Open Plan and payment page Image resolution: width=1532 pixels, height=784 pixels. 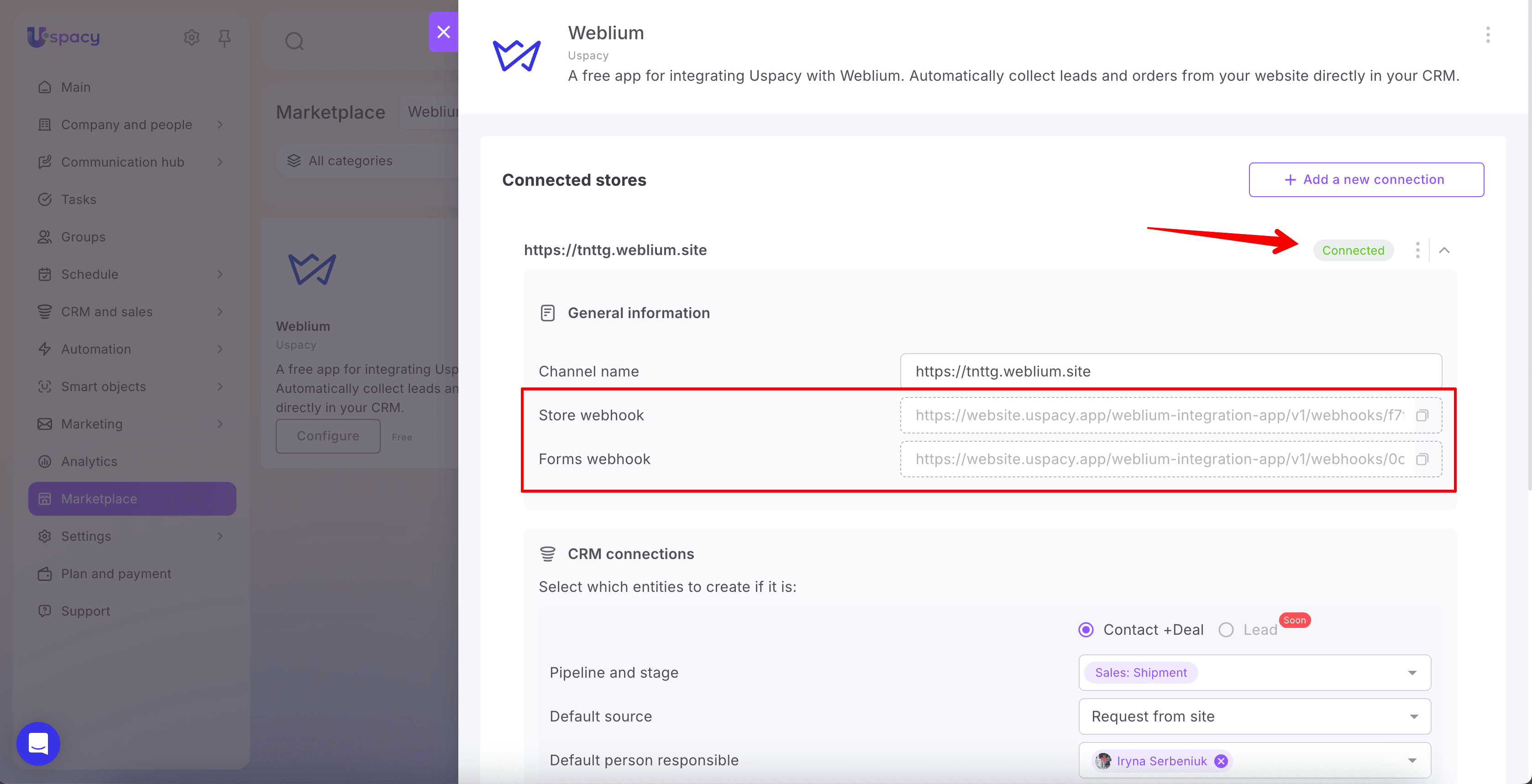132,574
